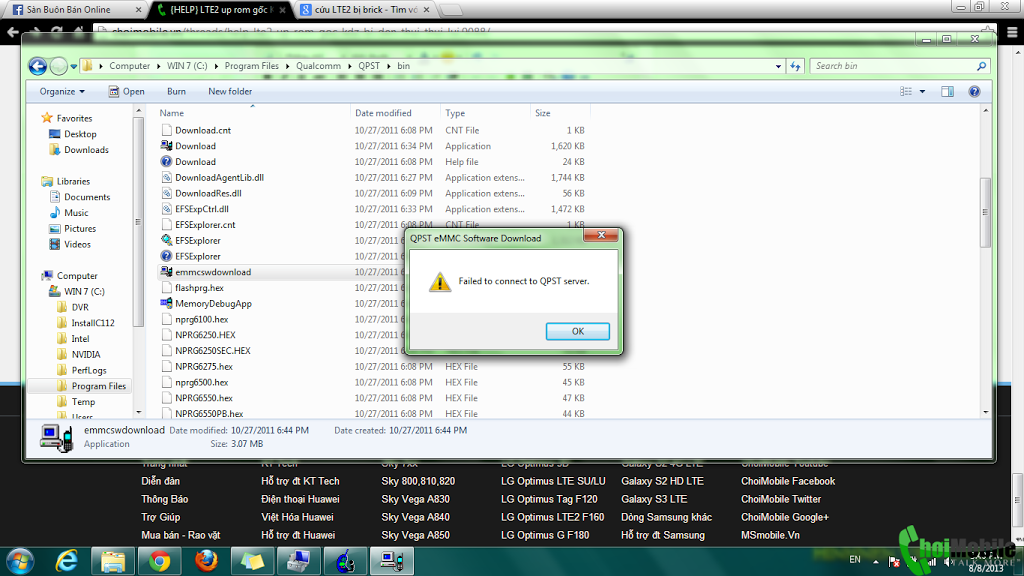Expand the view options dropdown arrow
Image resolution: width=1024 pixels, height=576 pixels.
pyautogui.click(x=922, y=92)
